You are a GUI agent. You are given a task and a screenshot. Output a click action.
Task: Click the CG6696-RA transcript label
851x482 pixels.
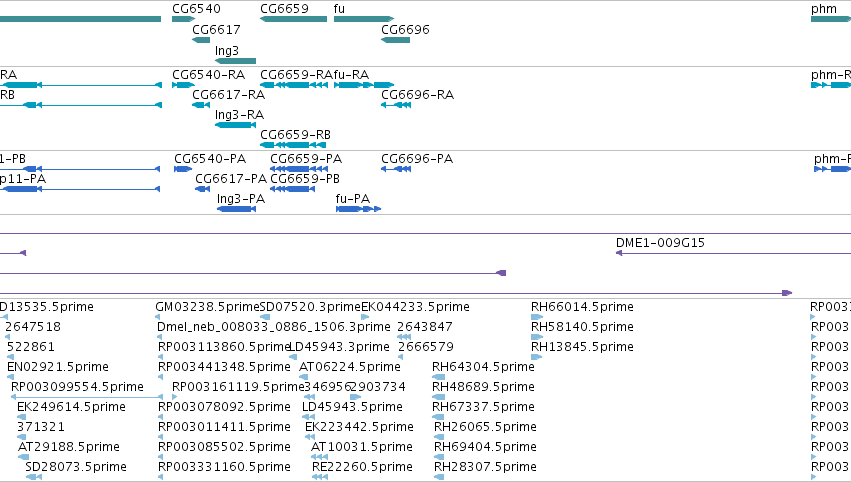tap(417, 94)
